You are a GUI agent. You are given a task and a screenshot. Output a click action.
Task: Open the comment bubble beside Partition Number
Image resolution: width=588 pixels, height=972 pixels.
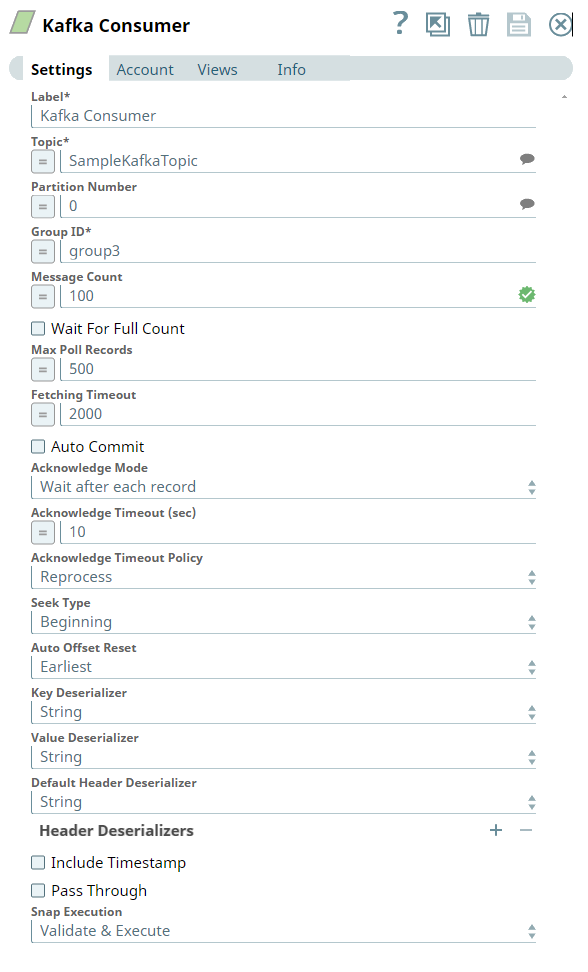[527, 206]
